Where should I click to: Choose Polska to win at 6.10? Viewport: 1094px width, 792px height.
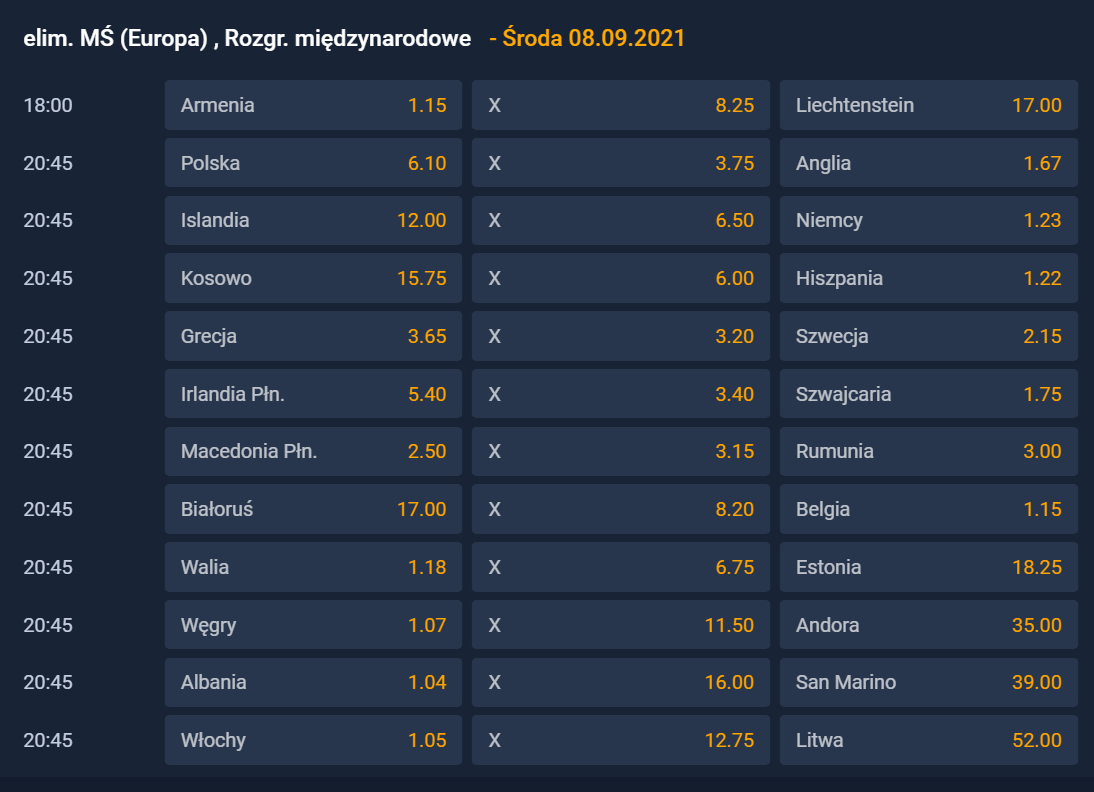pyautogui.click(x=313, y=163)
